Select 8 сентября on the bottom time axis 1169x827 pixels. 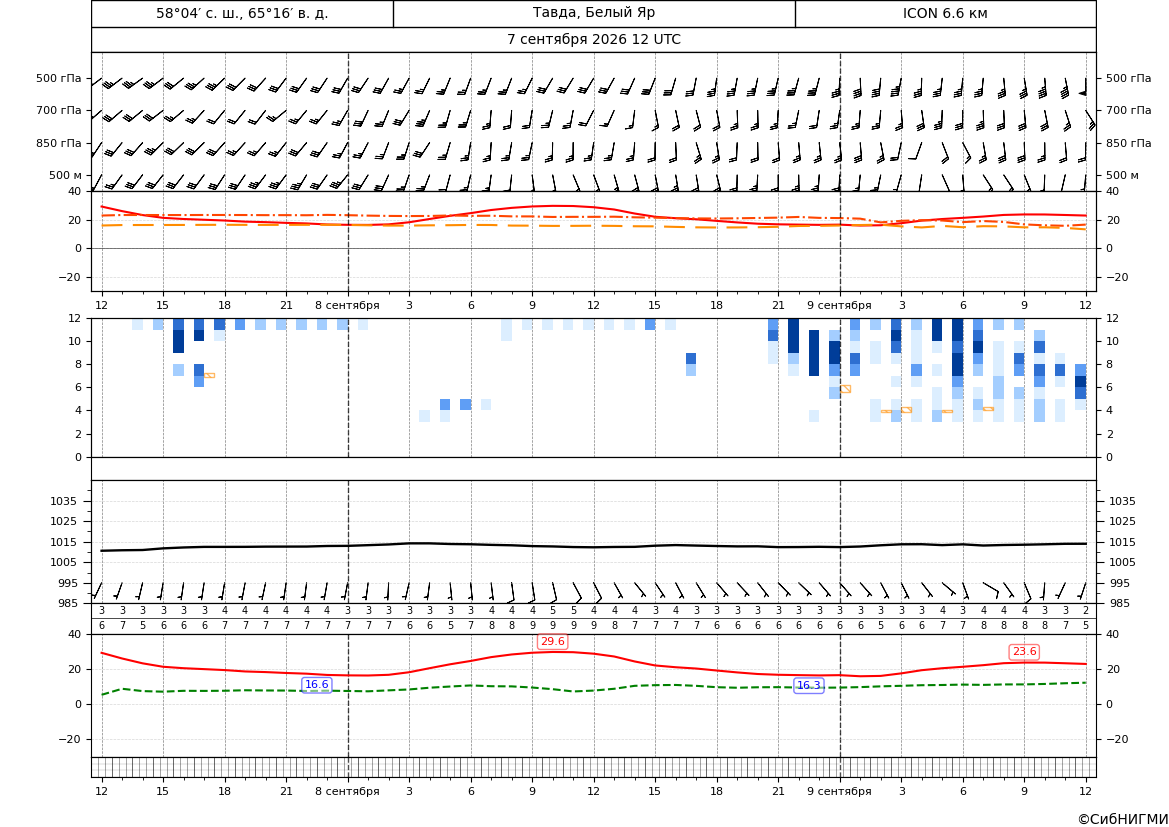point(347,791)
